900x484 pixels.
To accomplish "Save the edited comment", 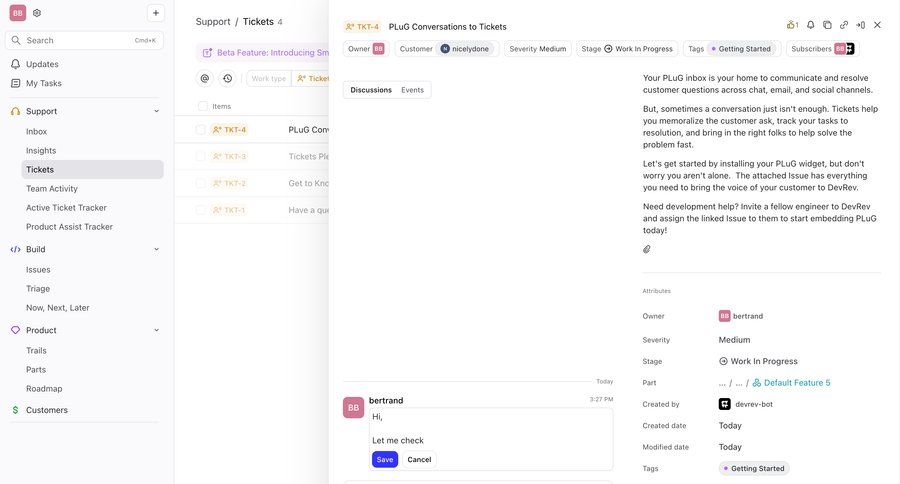I will 385,459.
